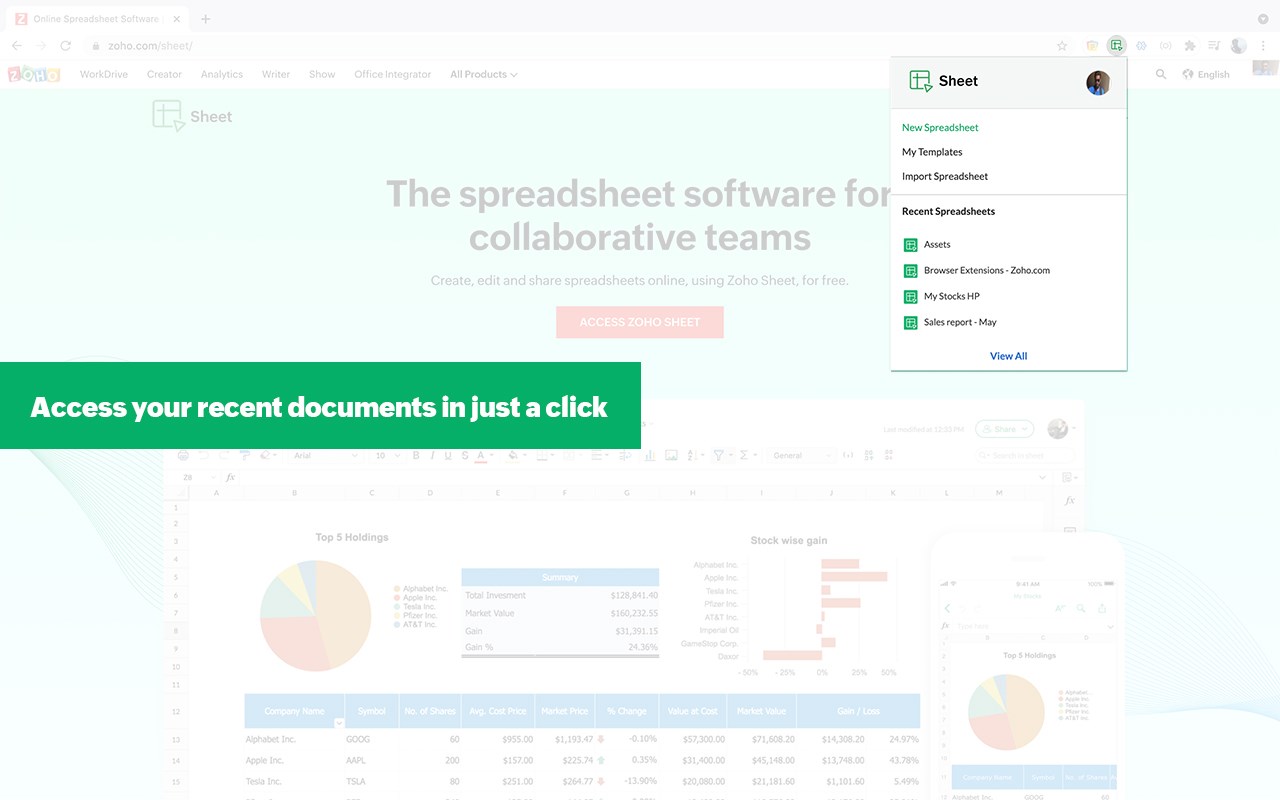Click the Company Name column header
Viewport: 1280px width, 800px height.
(295, 711)
